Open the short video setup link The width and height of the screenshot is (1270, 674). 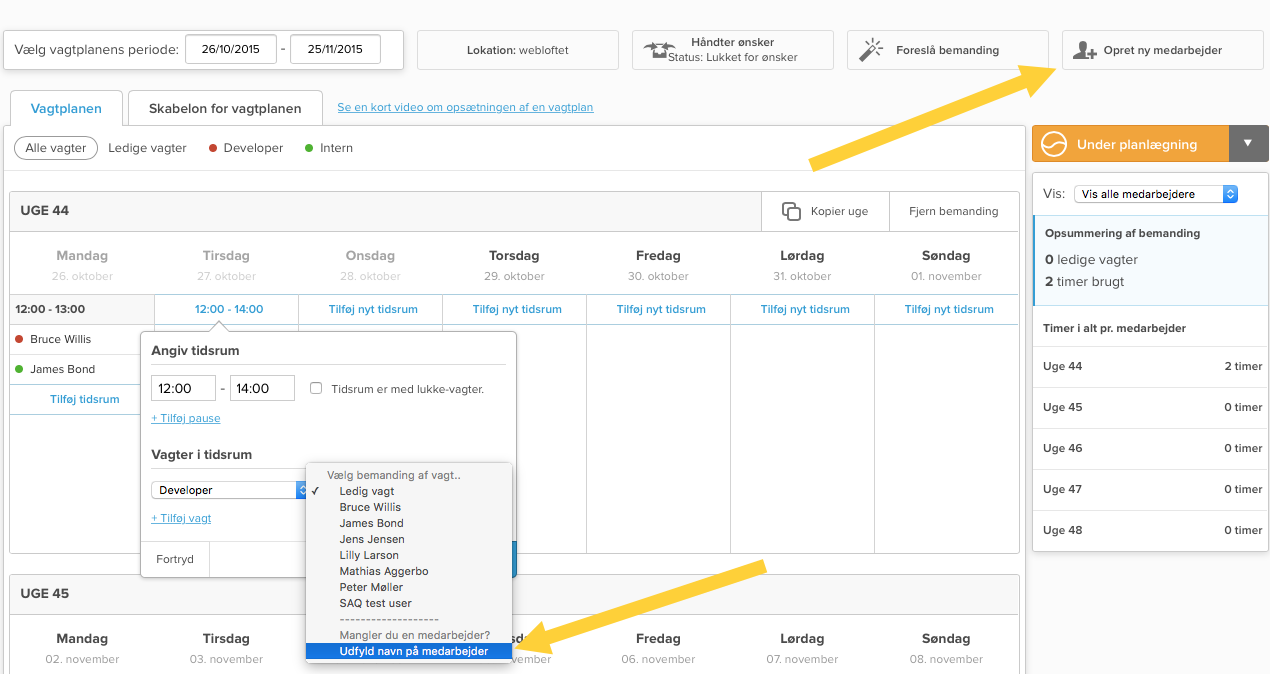point(465,107)
